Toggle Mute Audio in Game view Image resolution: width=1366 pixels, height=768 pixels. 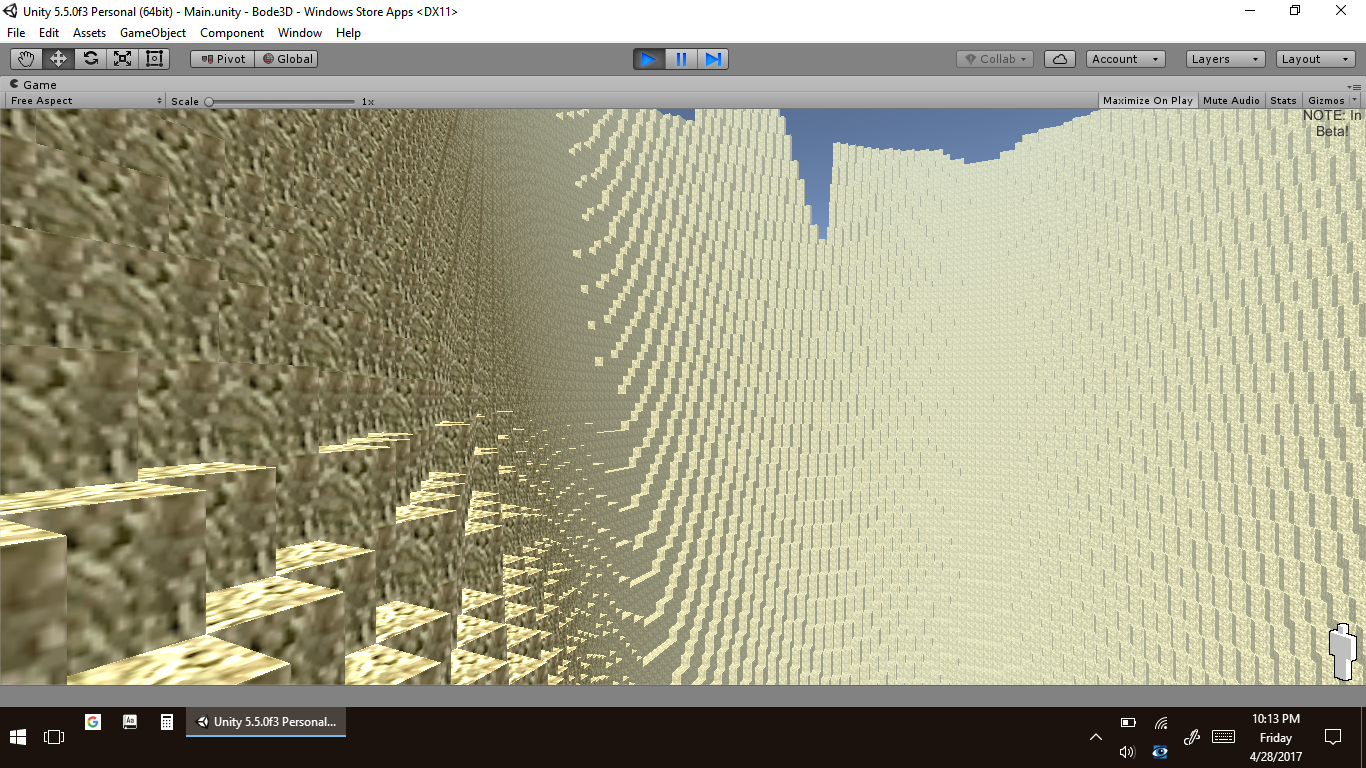[x=1231, y=101]
